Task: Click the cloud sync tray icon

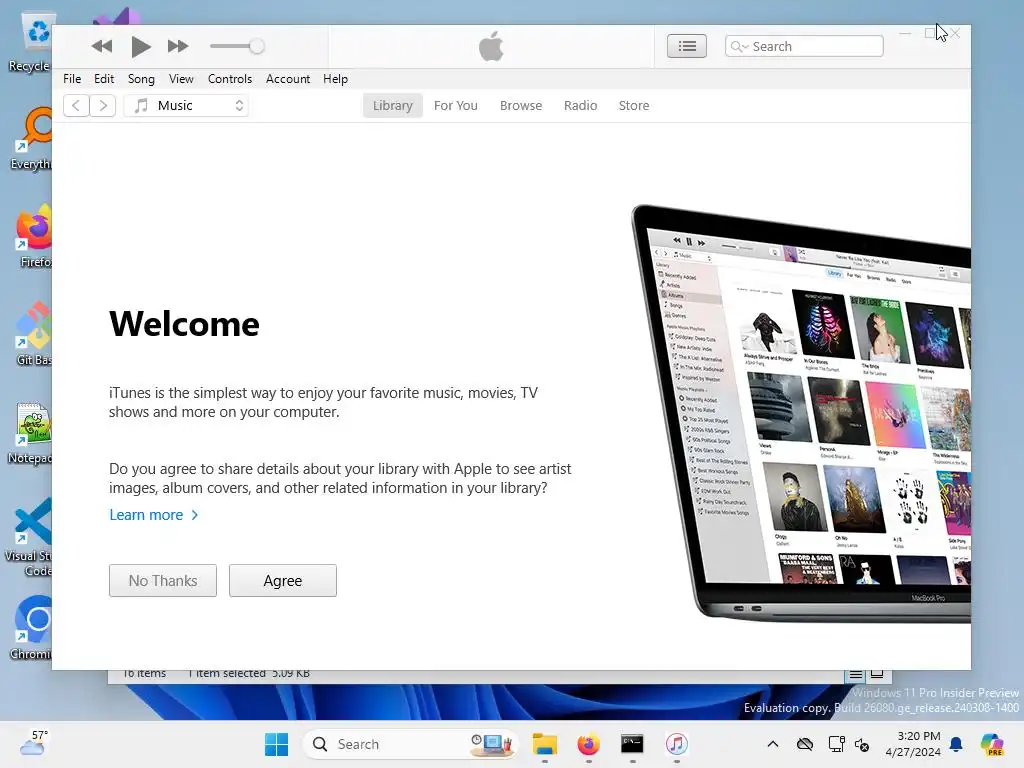Action: tap(805, 744)
